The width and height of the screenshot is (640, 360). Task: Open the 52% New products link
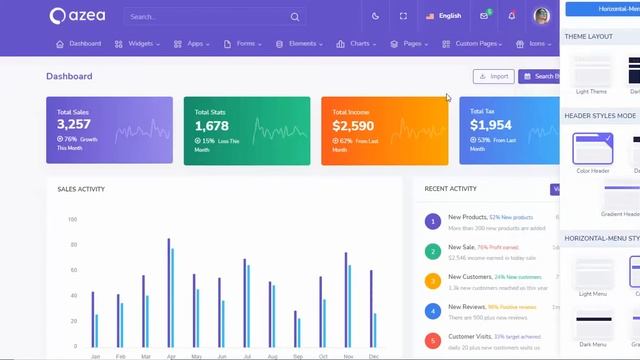[511, 218]
